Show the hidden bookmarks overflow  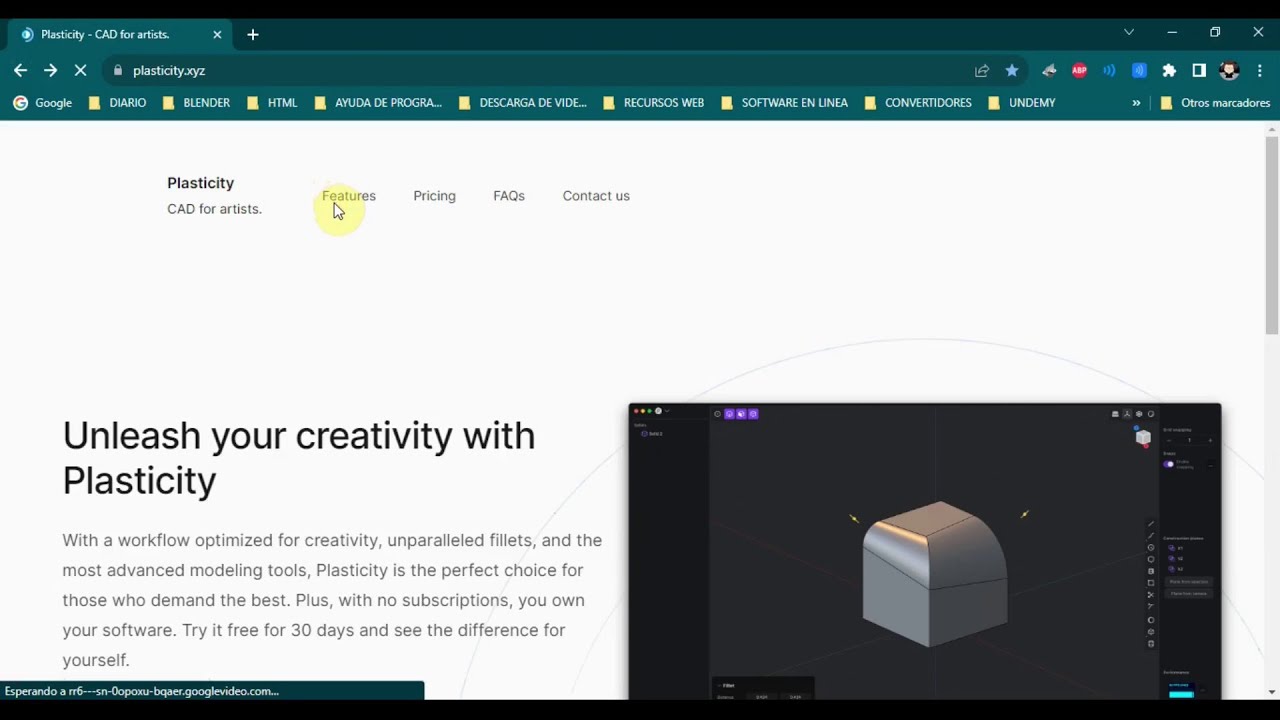click(1136, 102)
